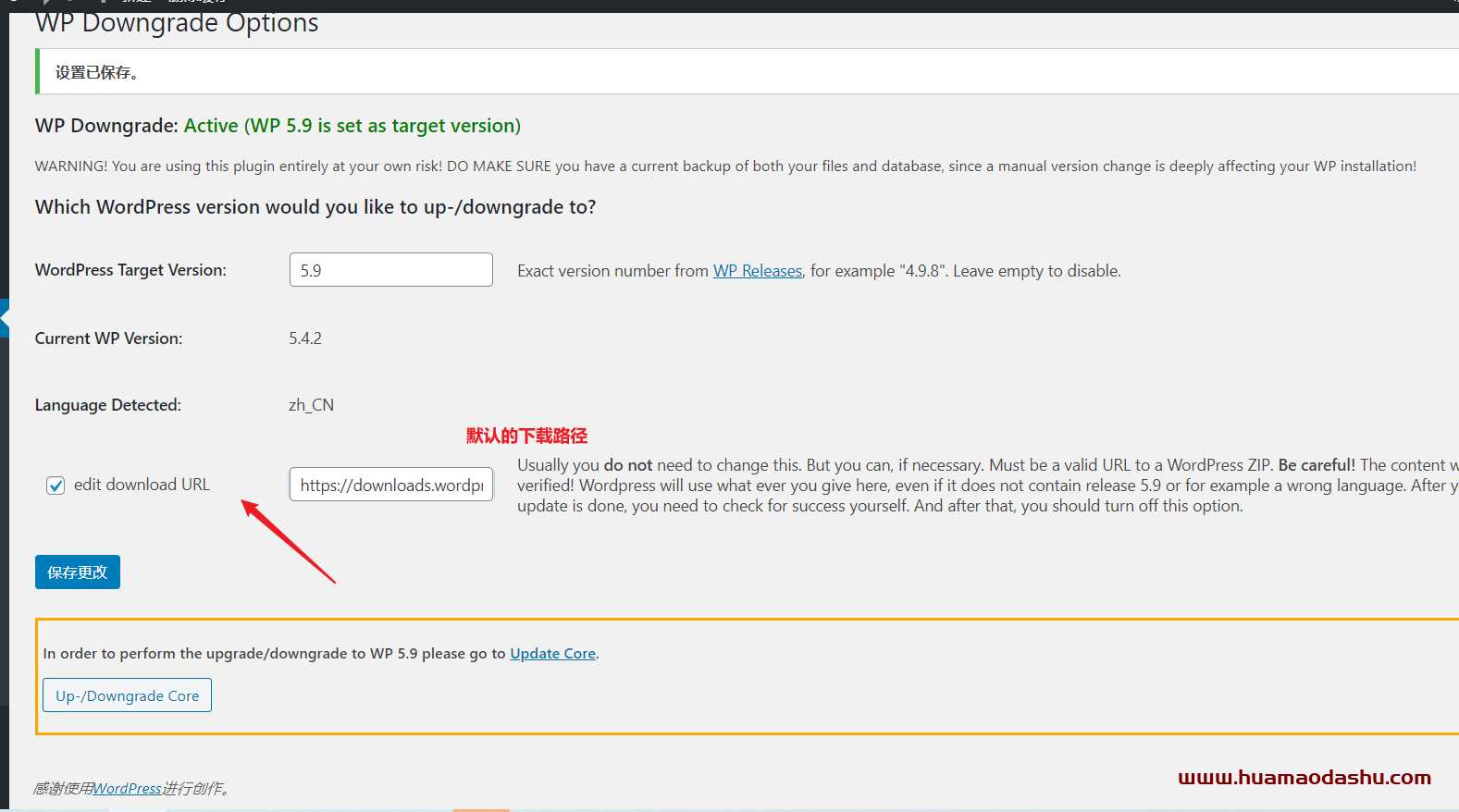
Task: Click the Language Detected label
Action: point(108,405)
